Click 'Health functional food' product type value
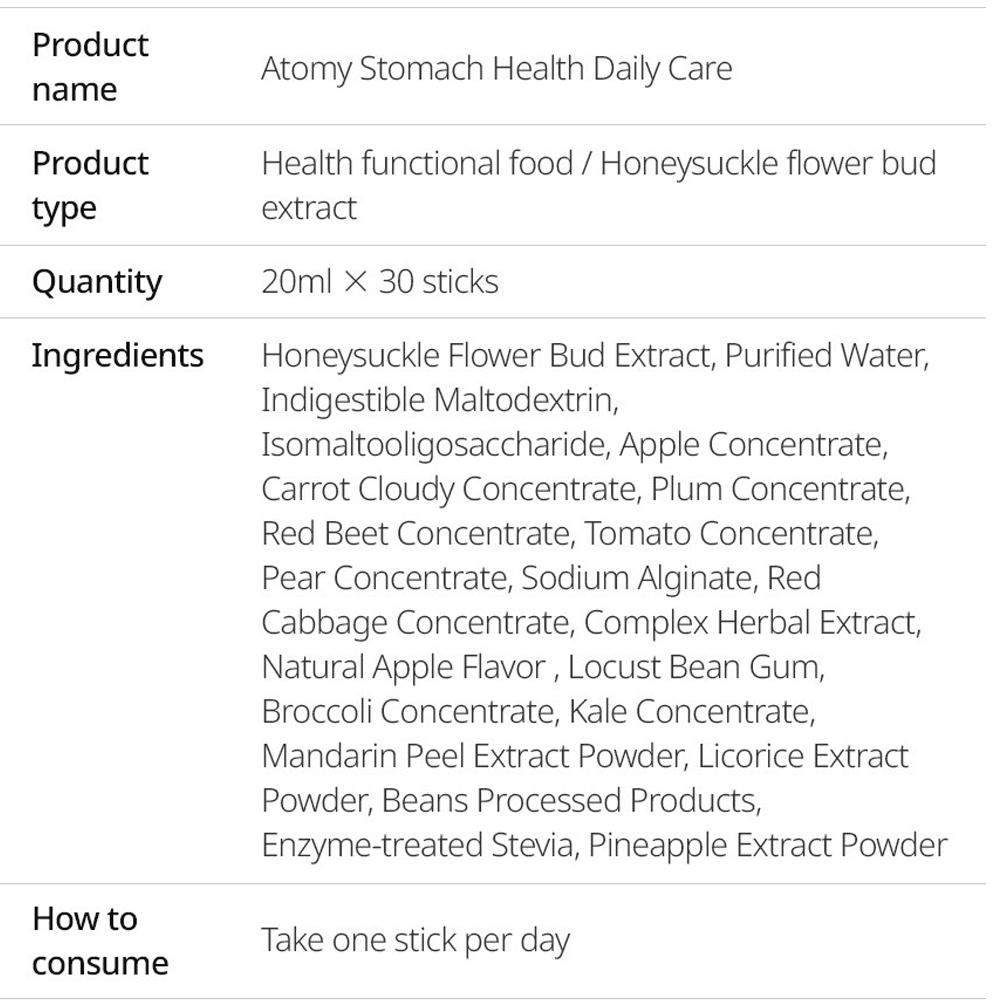This screenshot has width=1000, height=1000. [417, 163]
